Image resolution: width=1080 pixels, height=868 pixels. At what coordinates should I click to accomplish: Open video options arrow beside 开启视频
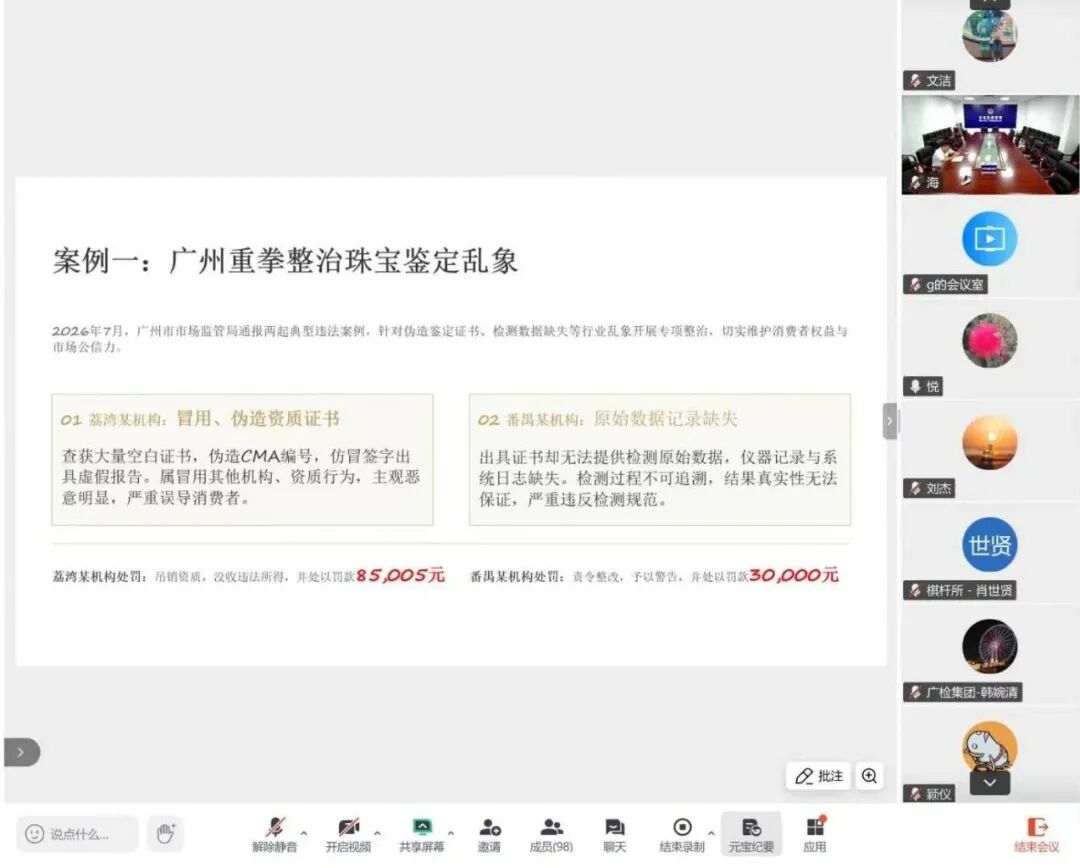(x=377, y=833)
